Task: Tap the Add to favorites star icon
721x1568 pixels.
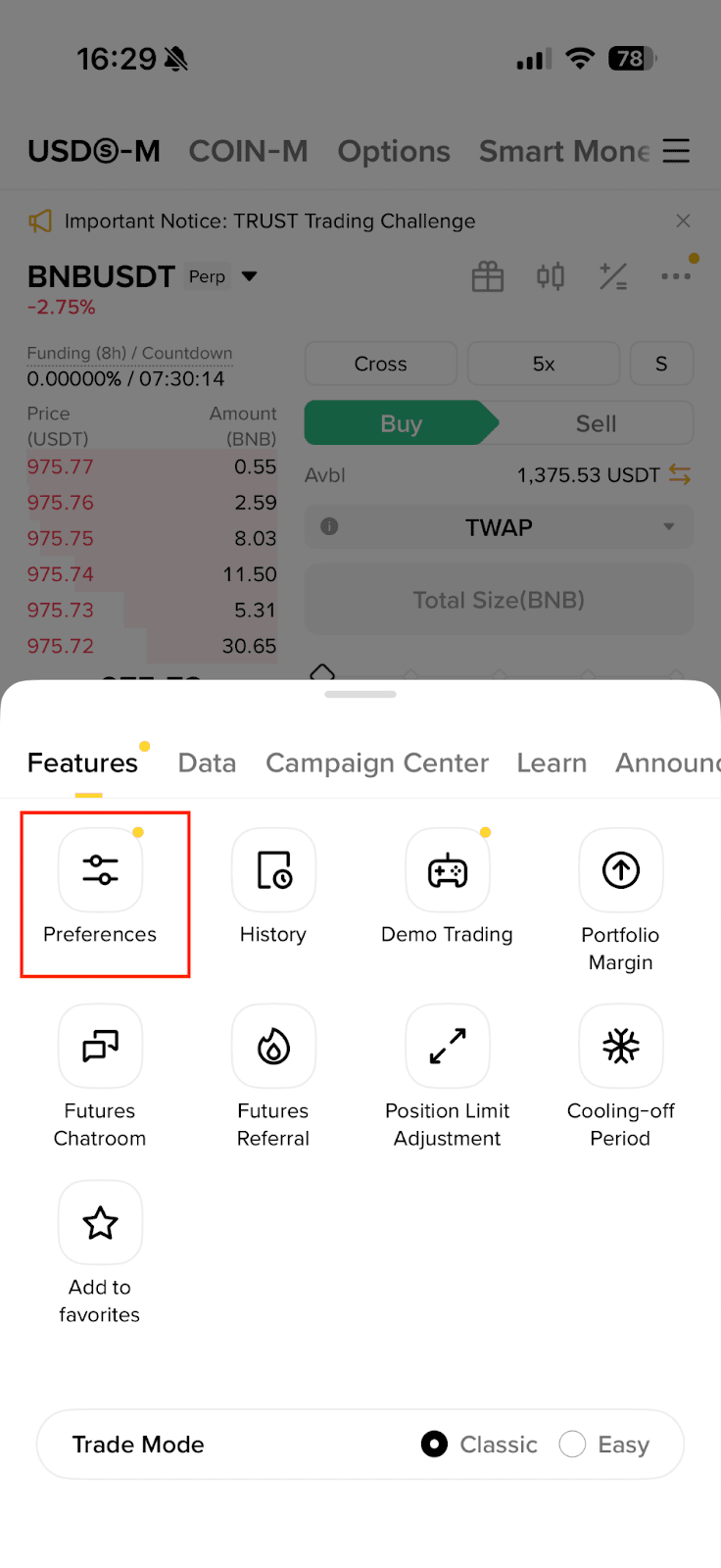Action: 100,1222
